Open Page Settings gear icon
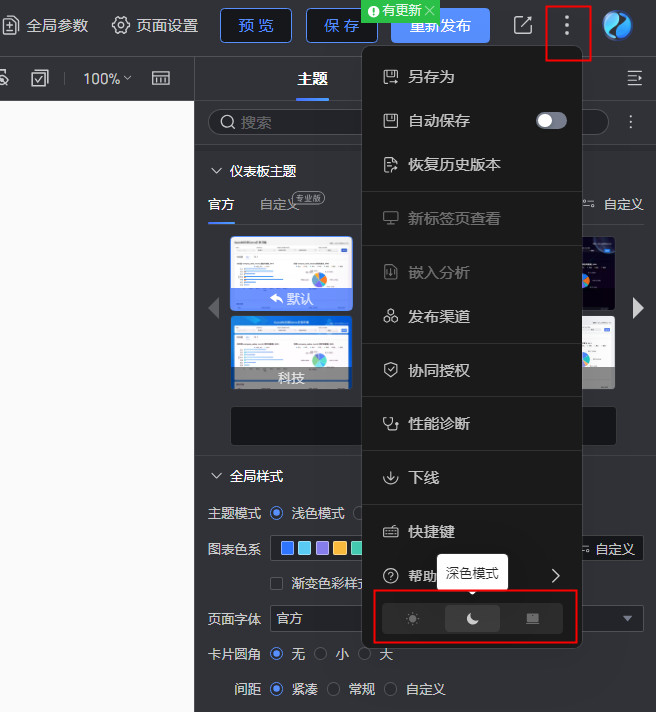The width and height of the screenshot is (656, 712). (x=121, y=26)
